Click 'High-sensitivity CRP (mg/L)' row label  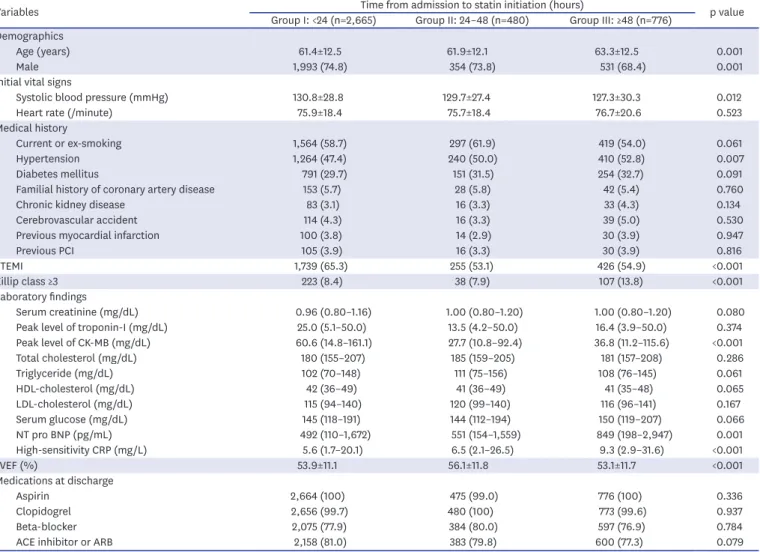pyautogui.click(x=81, y=450)
